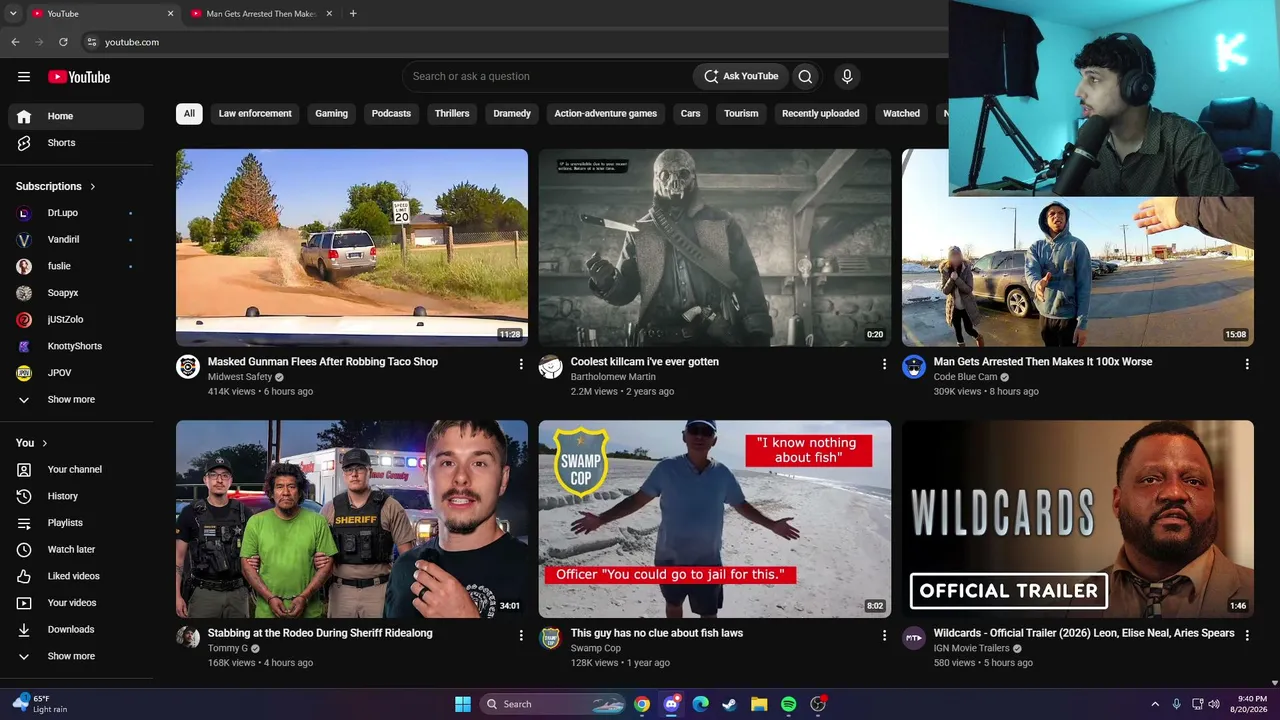Open Downloads in the sidebar
Screen dimensions: 1280x720
click(x=76, y=629)
